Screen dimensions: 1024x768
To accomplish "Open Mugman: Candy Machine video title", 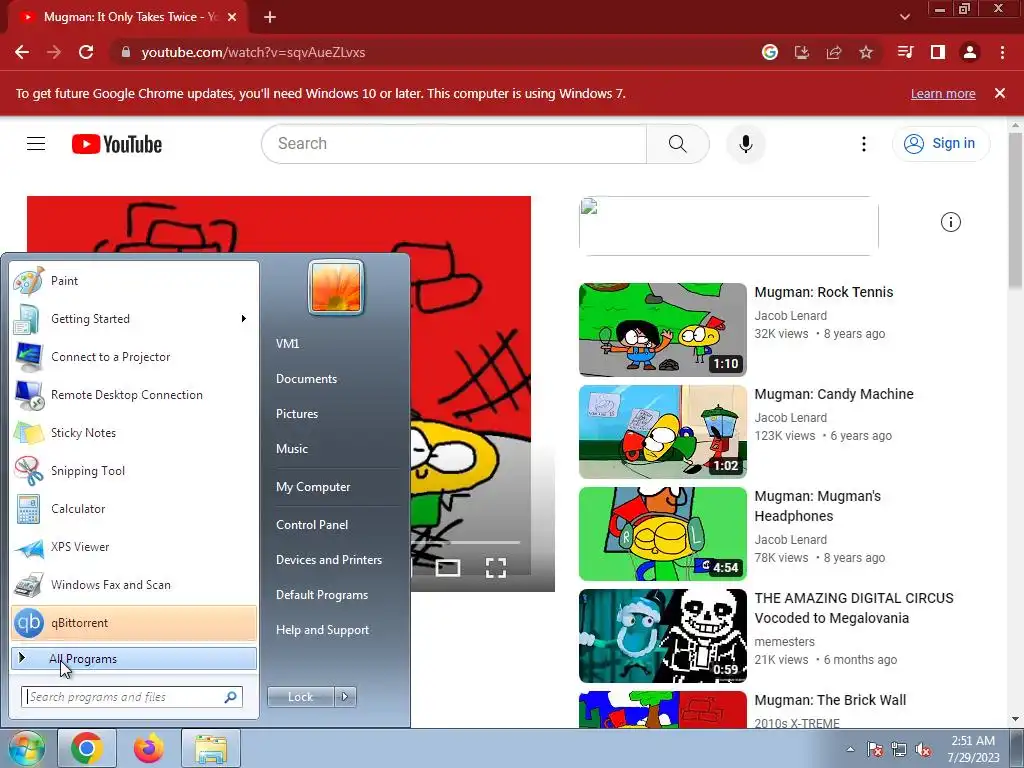I will 833,394.
